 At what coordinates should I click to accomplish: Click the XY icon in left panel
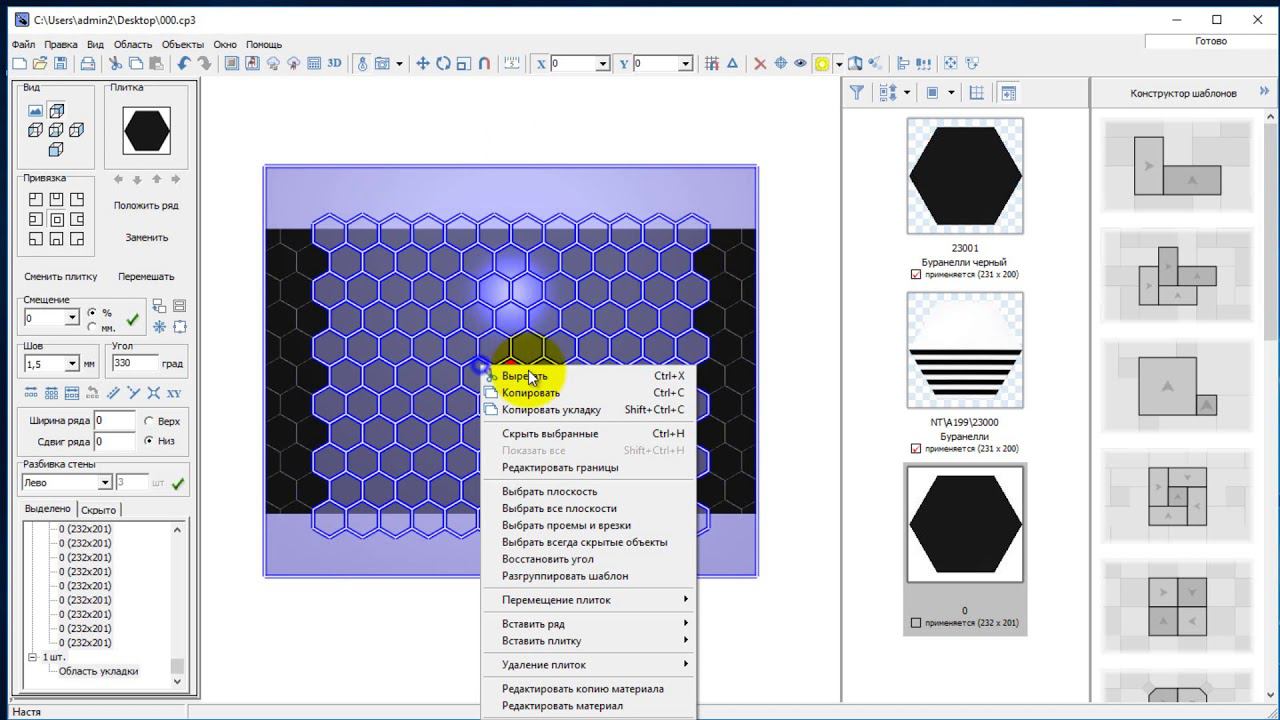point(174,393)
